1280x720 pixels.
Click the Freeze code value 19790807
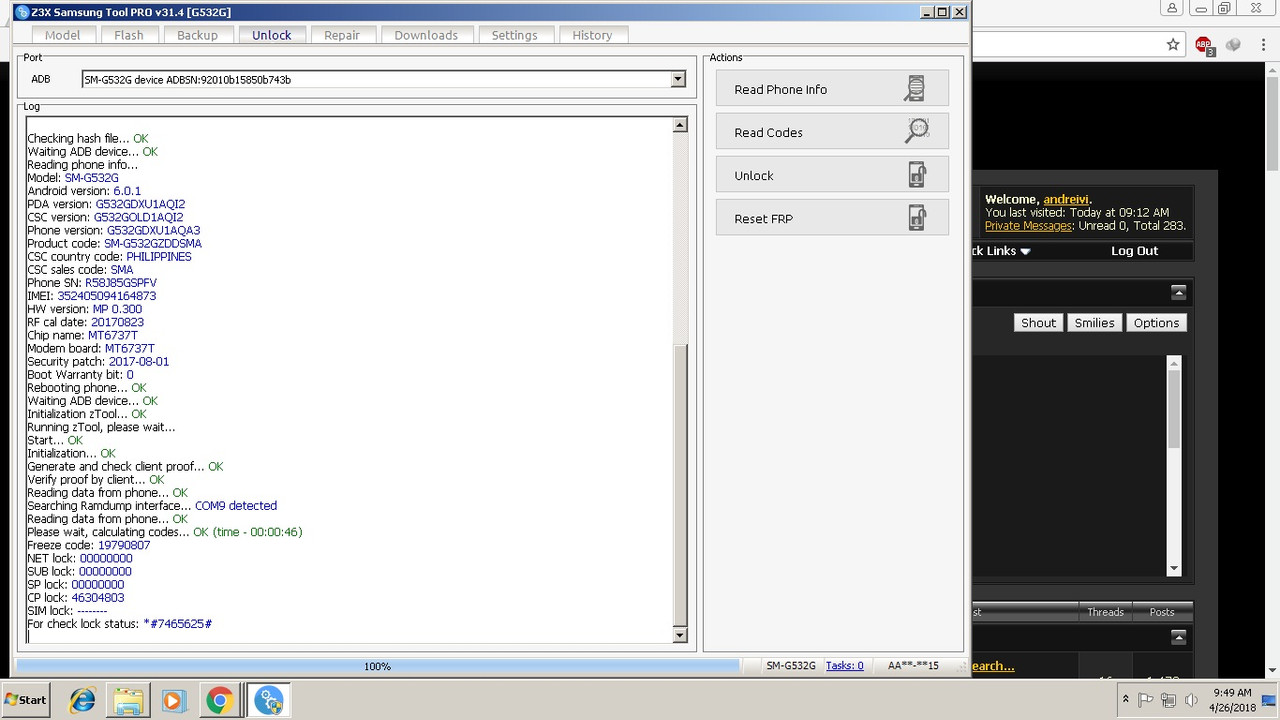click(124, 545)
